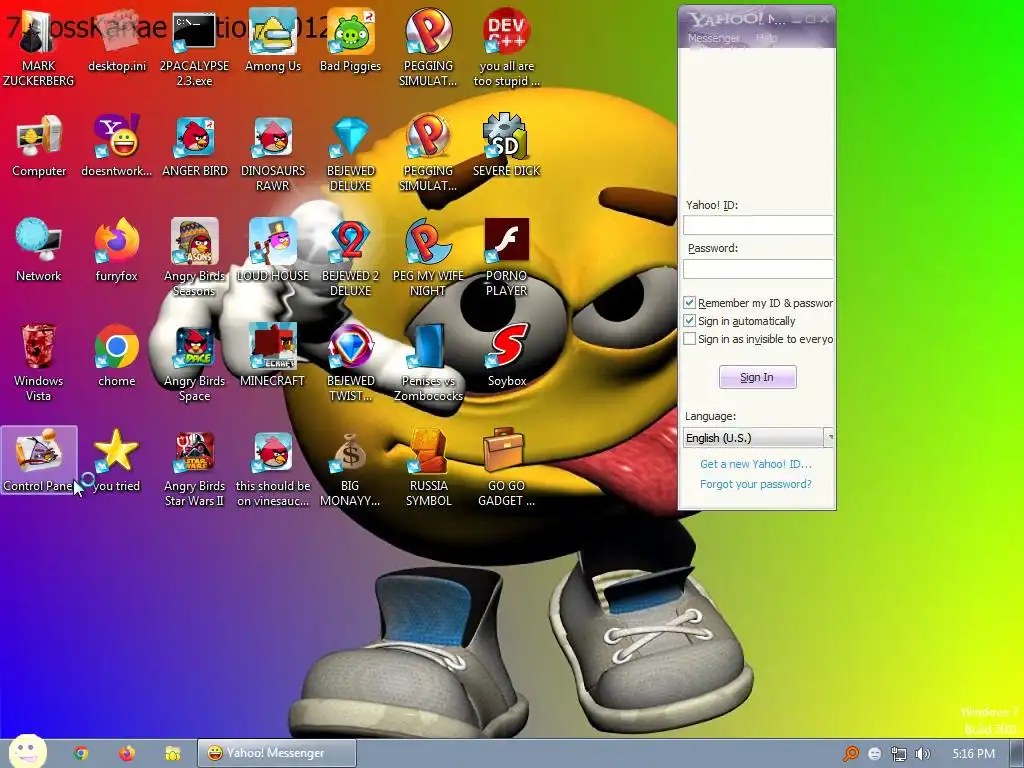Open the MINECRAFT shortcut
Screen dimensions: 1024x768
[272, 357]
